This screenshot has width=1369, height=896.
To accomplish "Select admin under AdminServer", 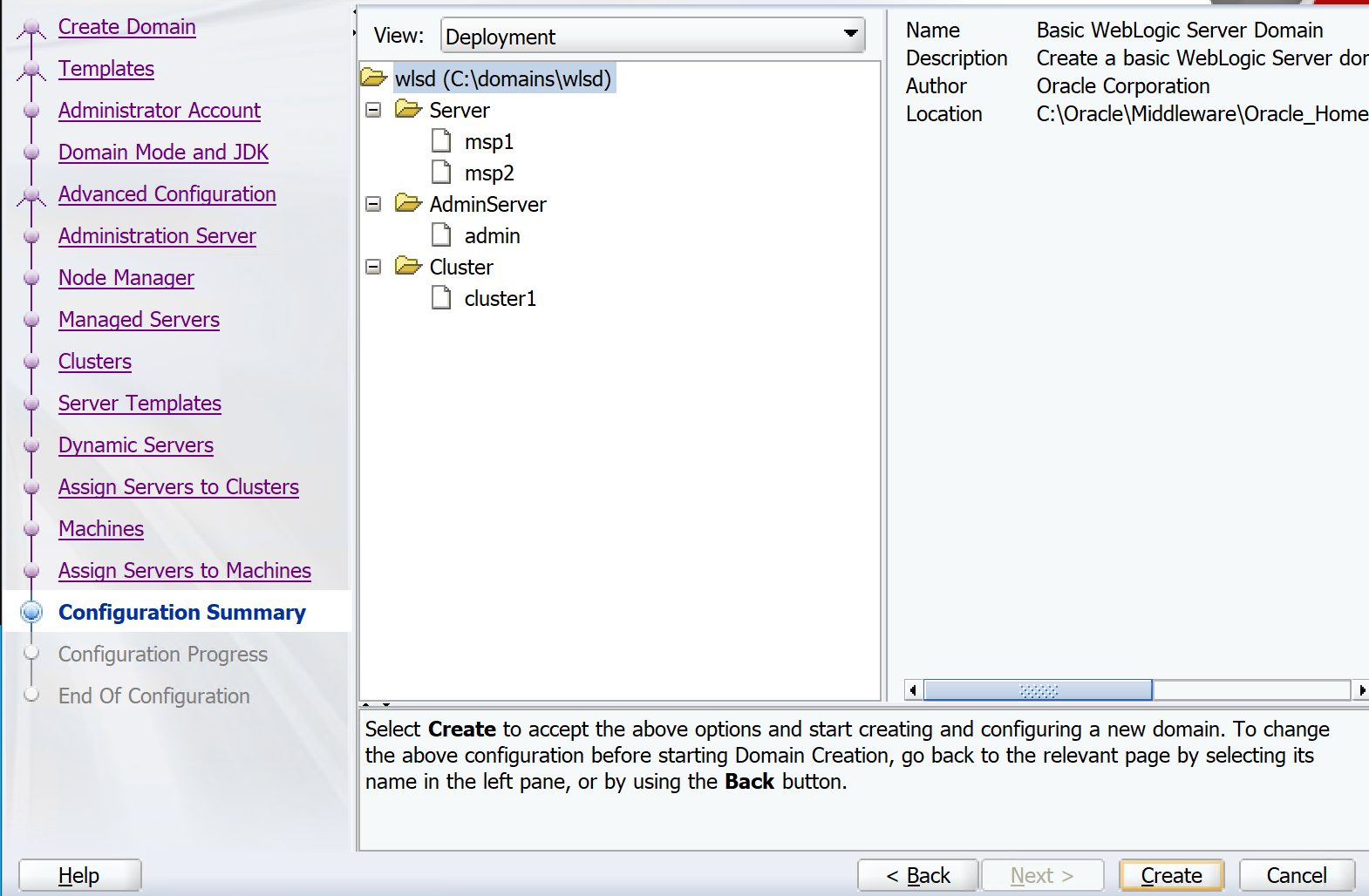I will 493,235.
